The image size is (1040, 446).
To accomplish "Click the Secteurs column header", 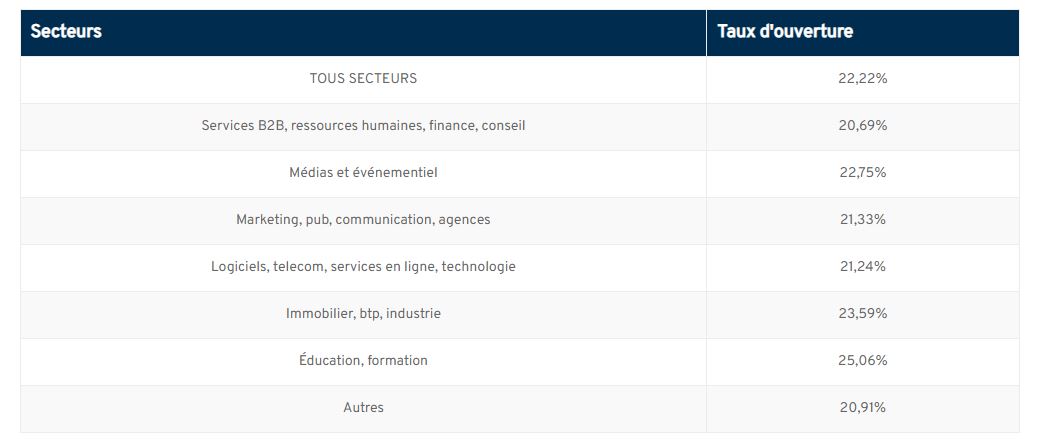I will 363,32.
